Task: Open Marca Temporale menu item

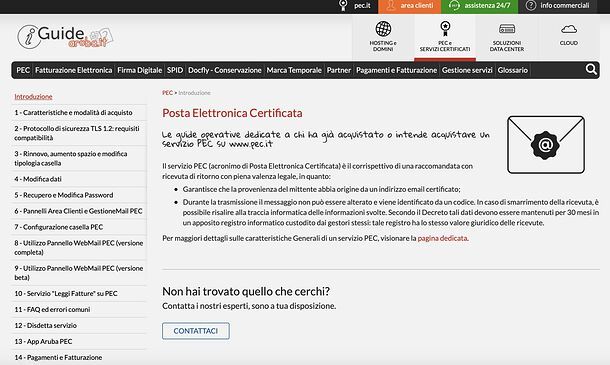Action: (x=294, y=70)
